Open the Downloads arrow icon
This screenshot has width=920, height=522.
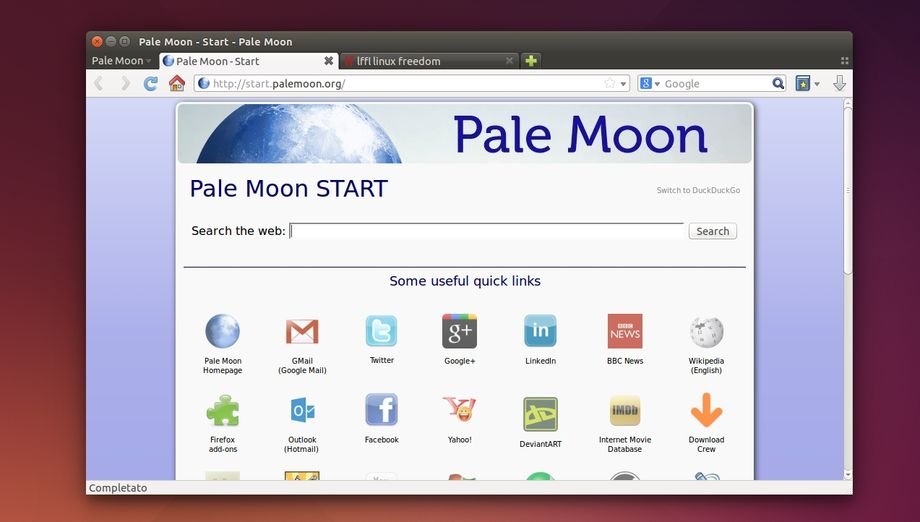click(840, 83)
